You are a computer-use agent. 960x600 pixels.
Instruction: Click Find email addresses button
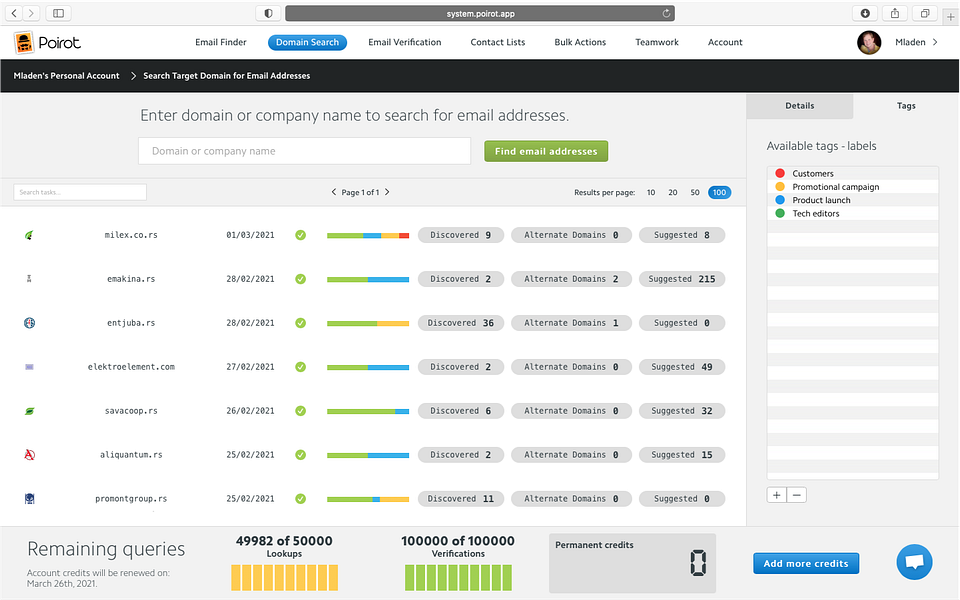click(546, 151)
